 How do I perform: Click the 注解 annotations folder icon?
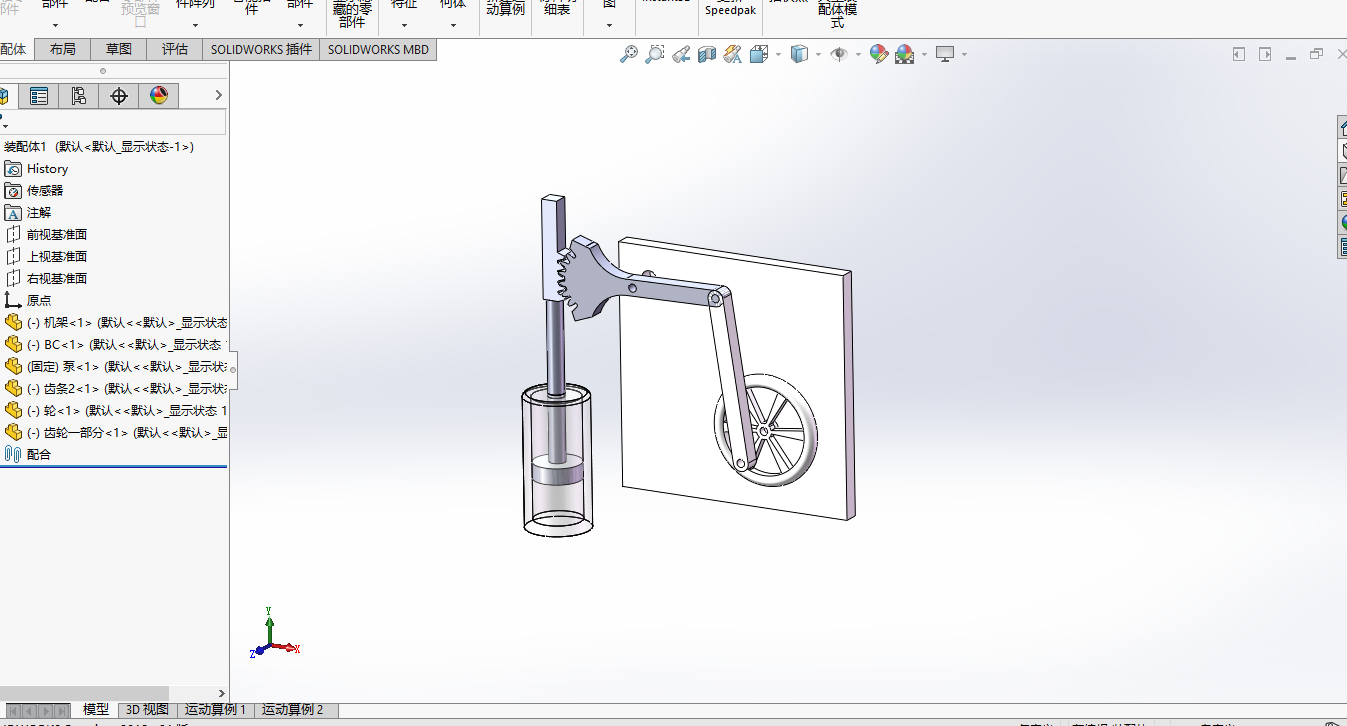click(x=13, y=213)
